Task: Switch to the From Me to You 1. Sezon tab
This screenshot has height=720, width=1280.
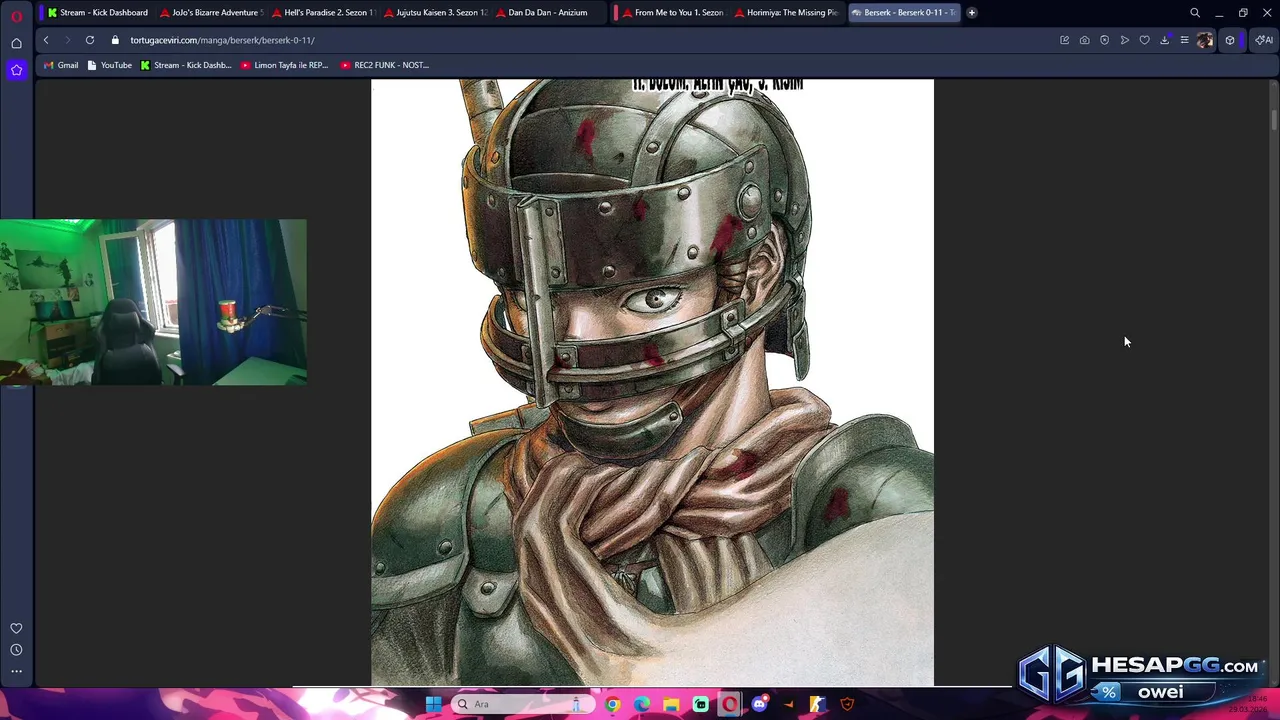Action: click(671, 13)
